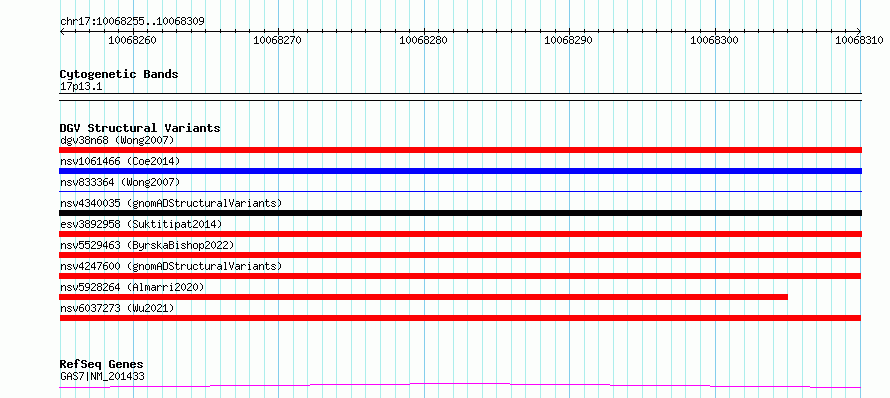Open variant dgv38n68 (Wong2007) label
890x398 pixels.
tap(117, 140)
